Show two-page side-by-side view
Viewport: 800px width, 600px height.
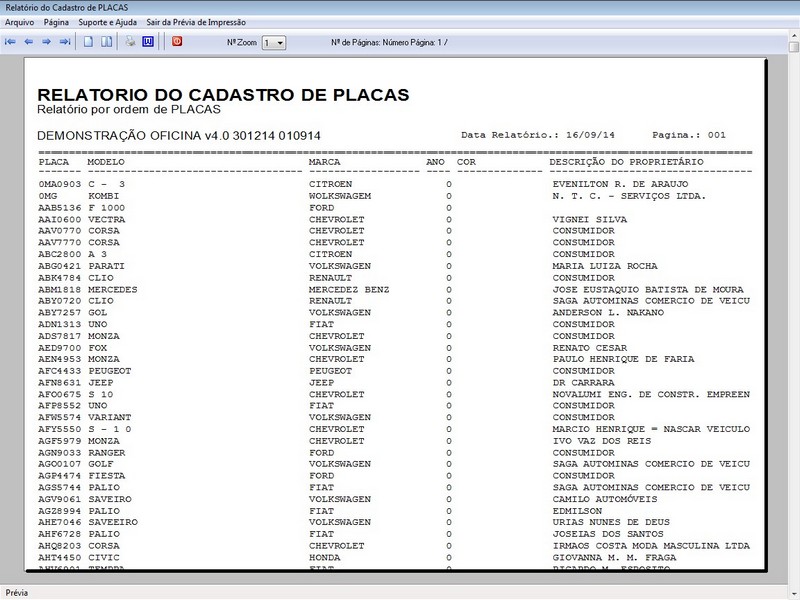coord(107,42)
